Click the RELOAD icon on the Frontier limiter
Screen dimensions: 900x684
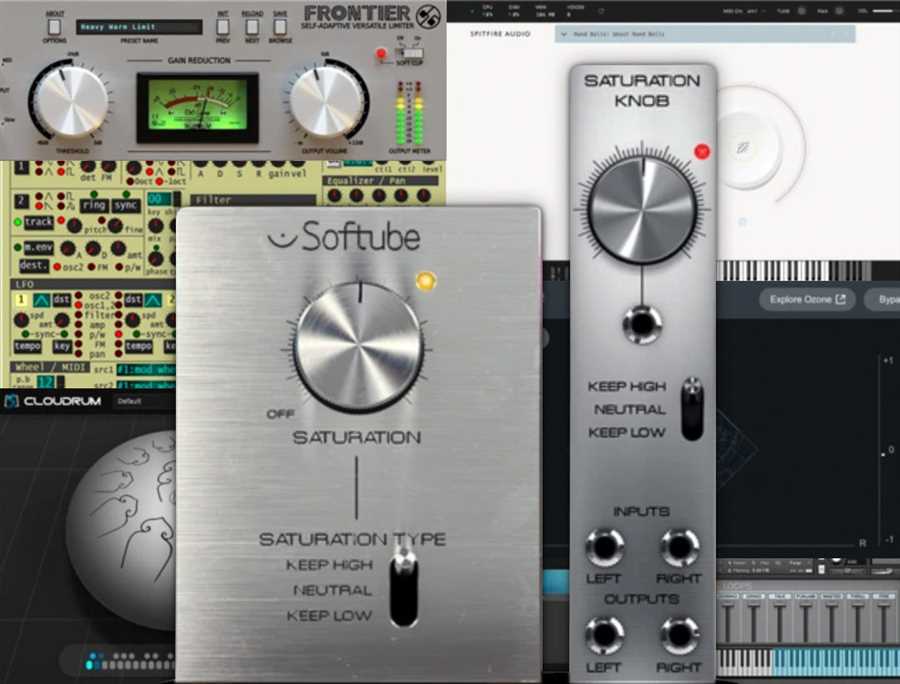click(x=254, y=24)
